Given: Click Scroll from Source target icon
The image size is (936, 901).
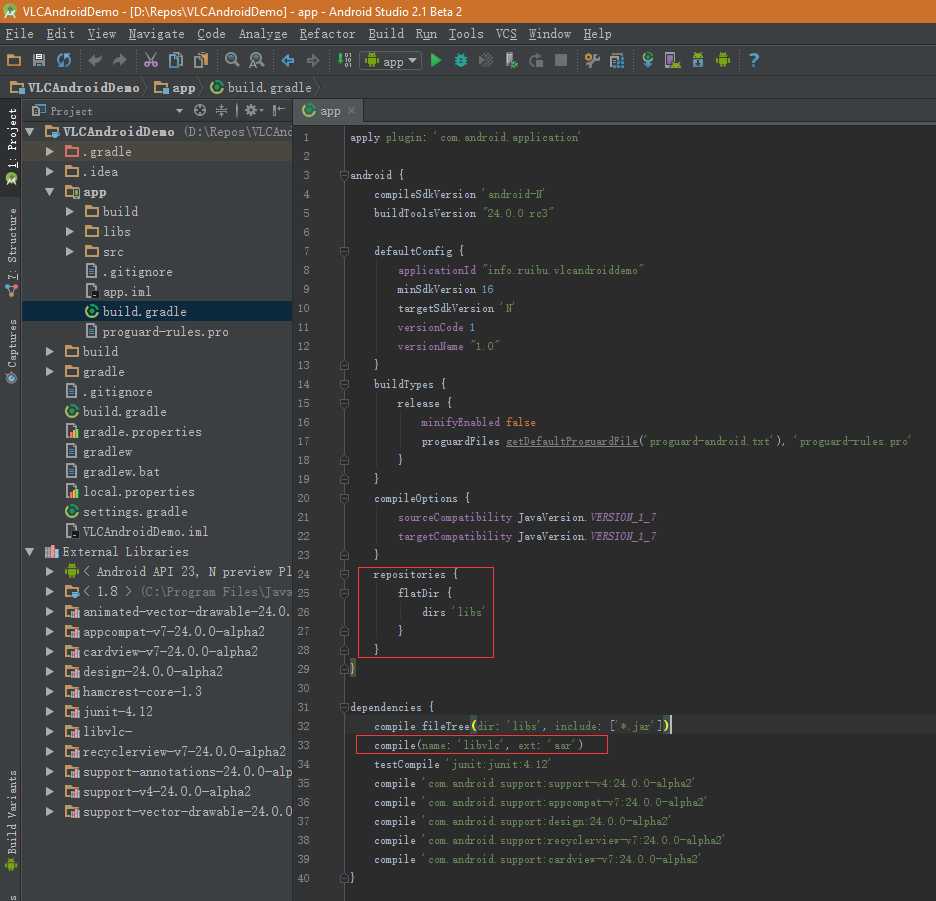Looking at the screenshot, I should (x=200, y=110).
